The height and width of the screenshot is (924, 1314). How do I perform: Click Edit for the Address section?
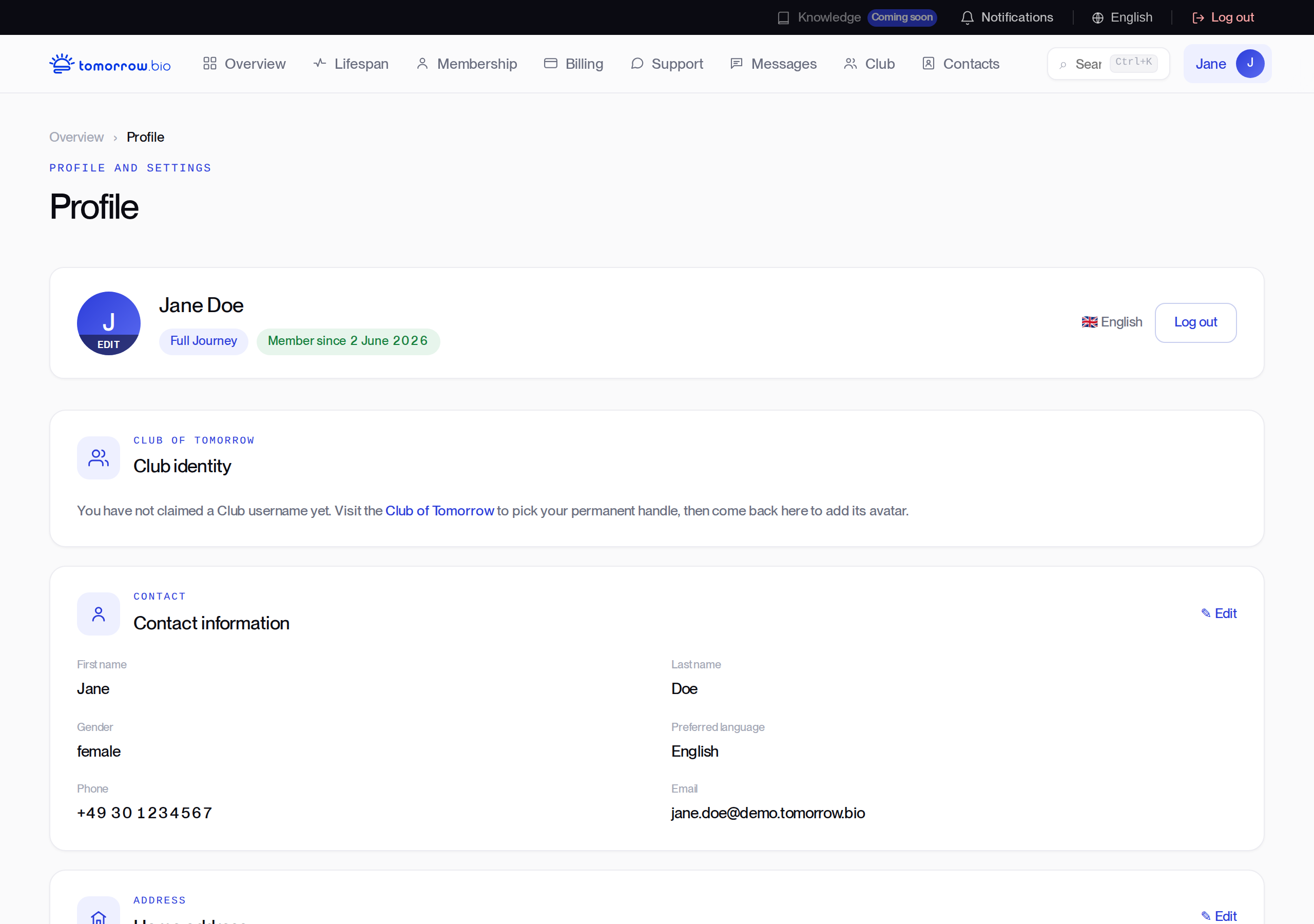pos(1219,916)
